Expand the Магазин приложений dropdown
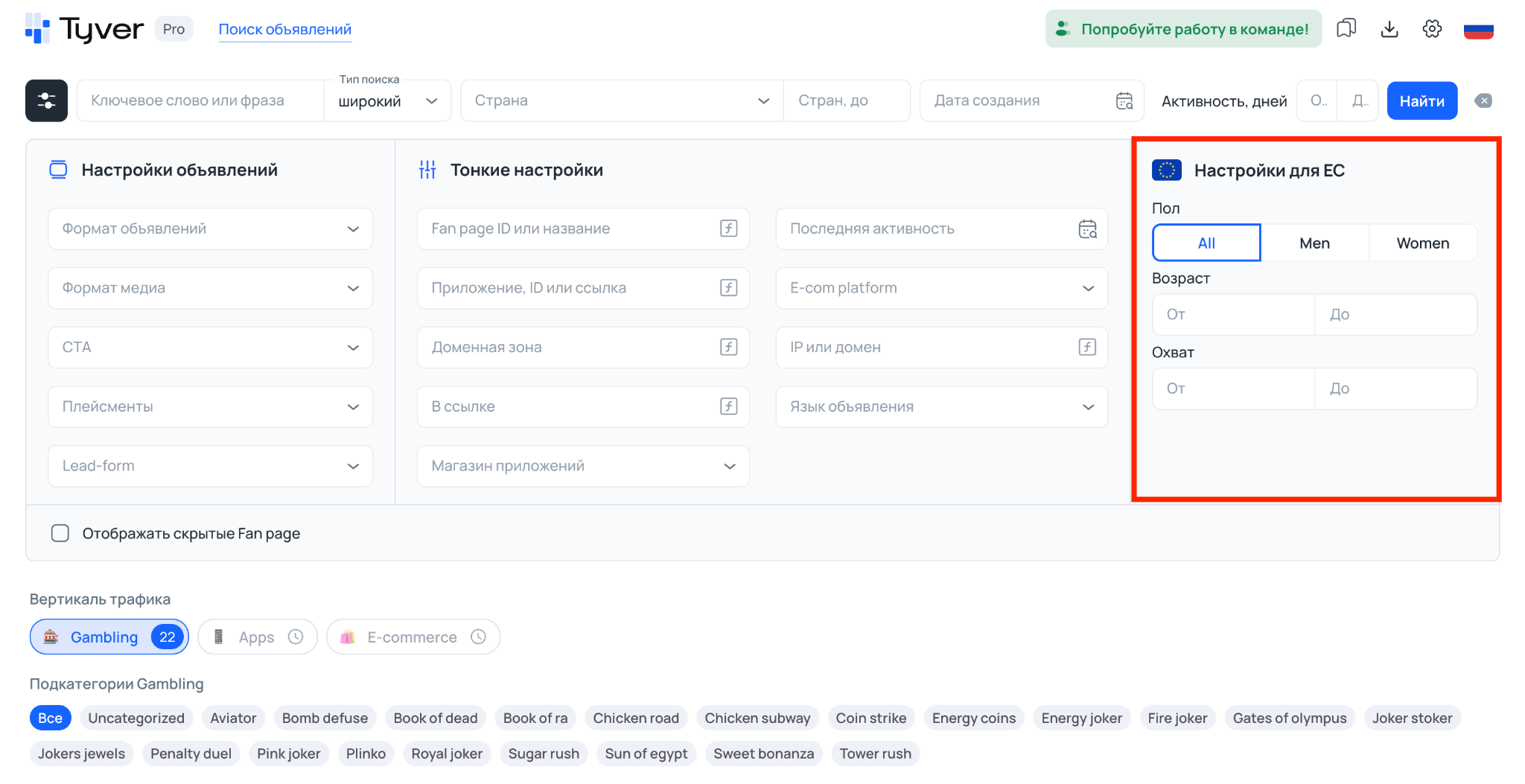Viewport: 1525px width, 784px height. (583, 466)
